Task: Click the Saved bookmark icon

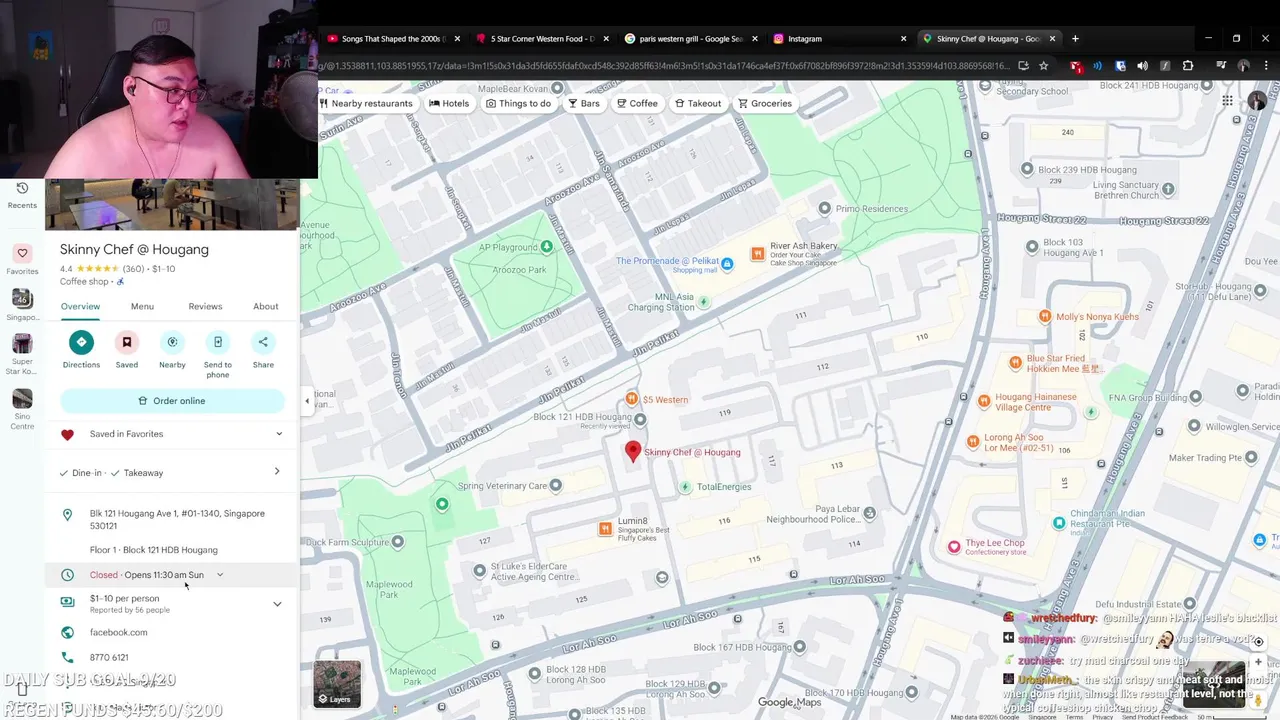Action: (127, 342)
